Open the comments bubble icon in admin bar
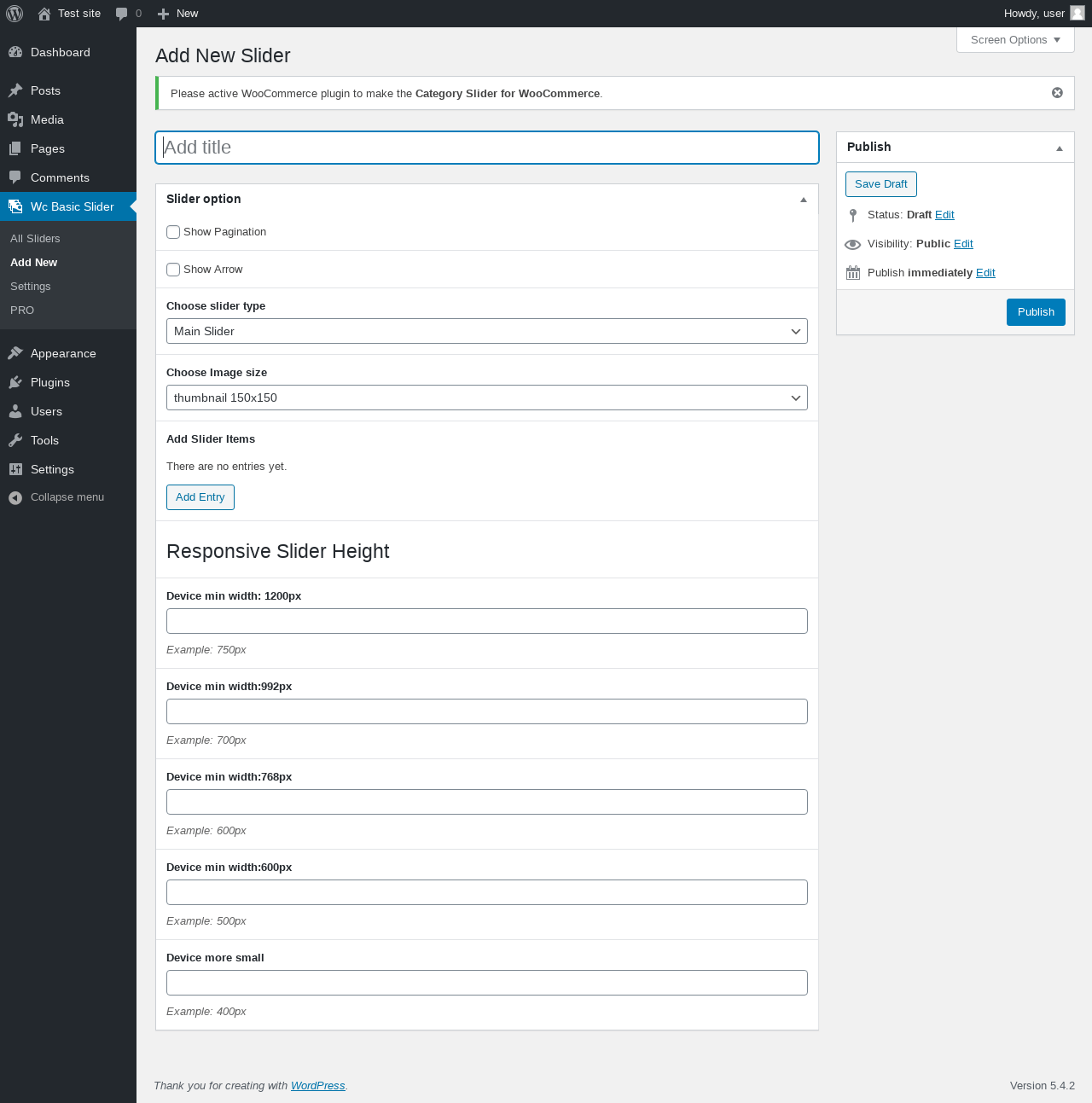The width and height of the screenshot is (1092, 1103). tap(122, 14)
